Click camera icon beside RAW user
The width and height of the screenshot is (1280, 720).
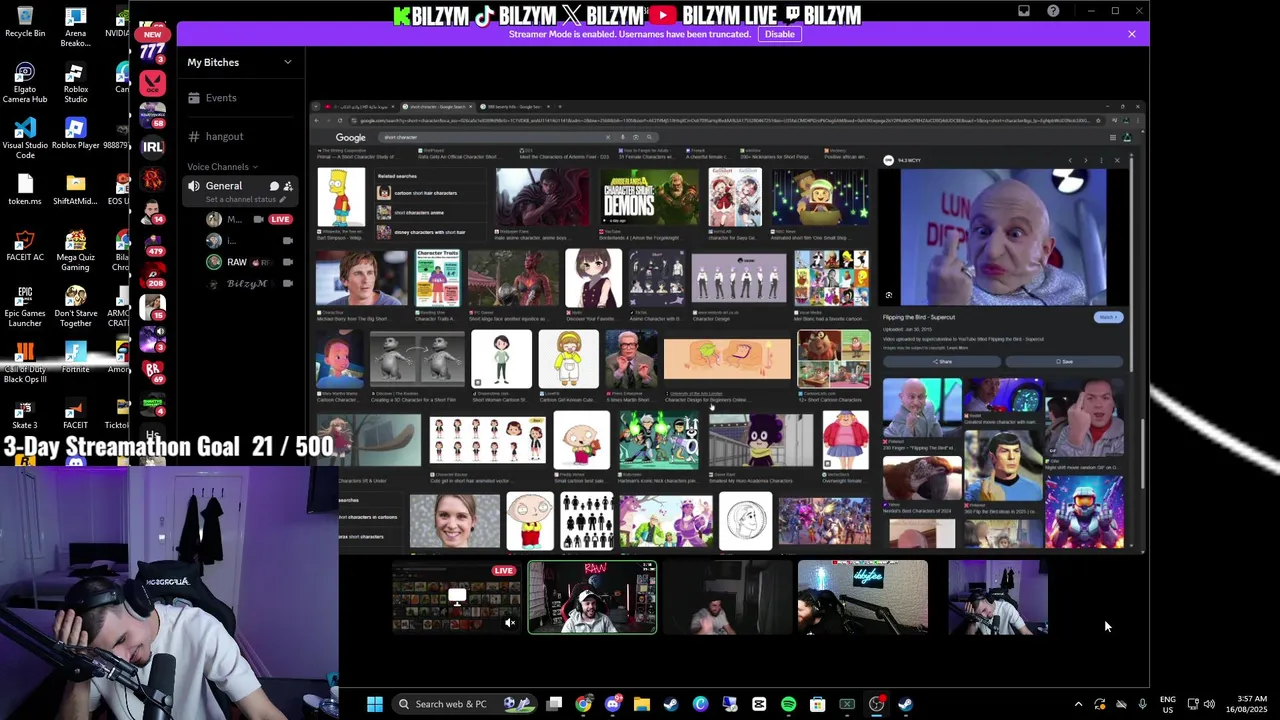pyautogui.click(x=288, y=262)
